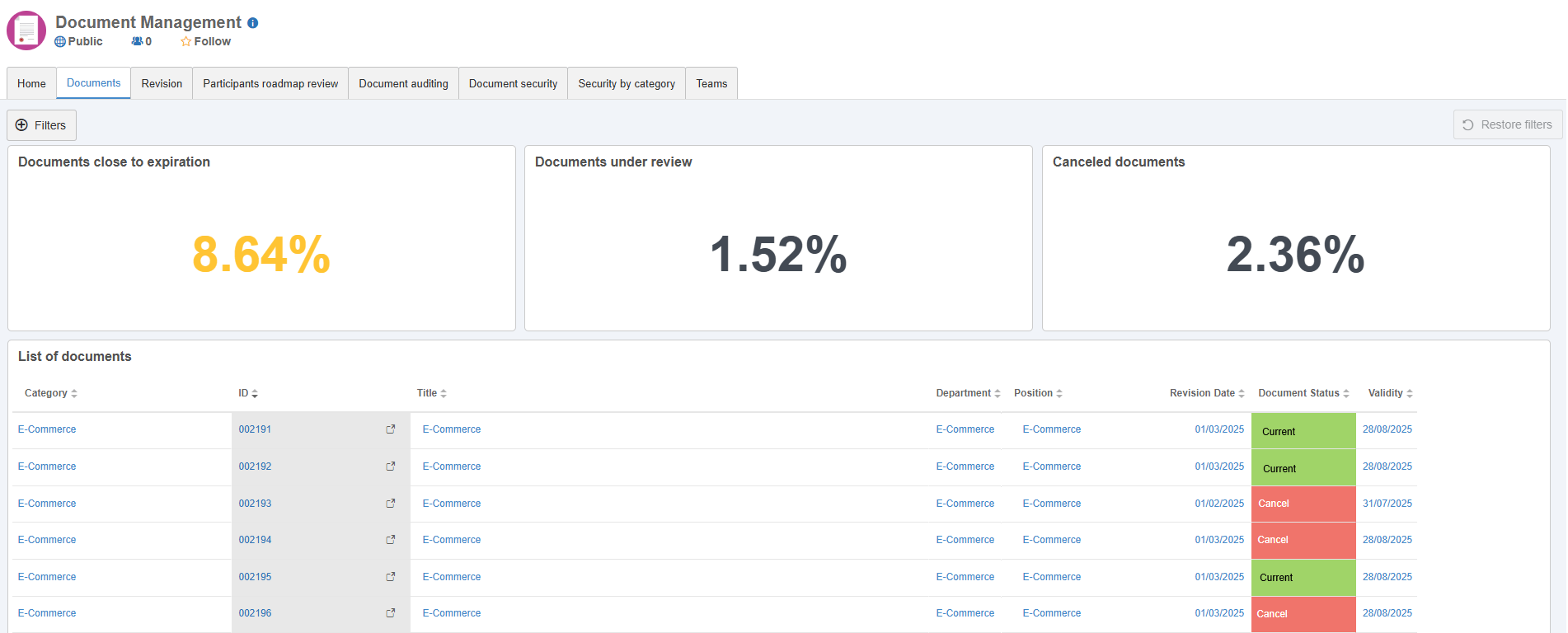
Task: Sort list by ID column arrows
Action: click(255, 394)
